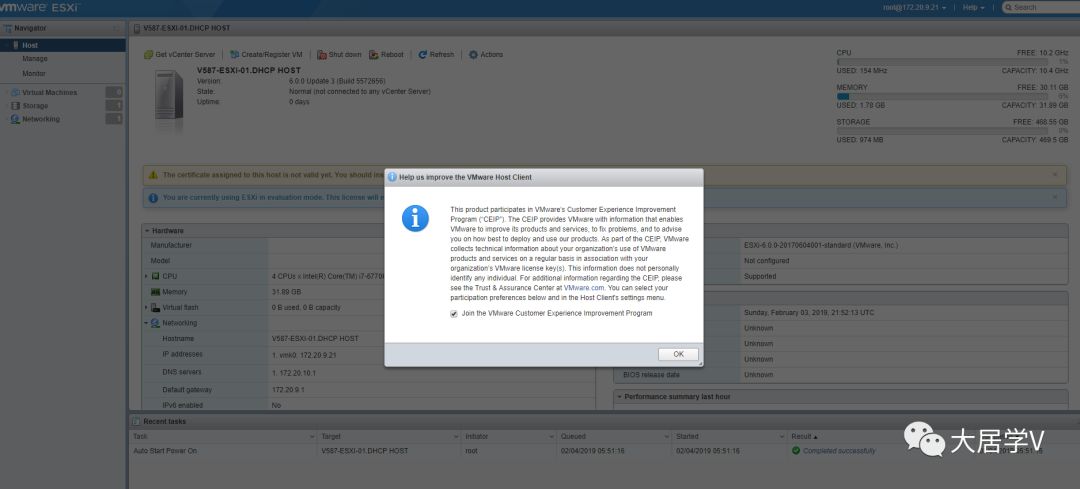The height and width of the screenshot is (489, 1080).
Task: Click the Shut down toolbar icon
Action: (x=322, y=54)
